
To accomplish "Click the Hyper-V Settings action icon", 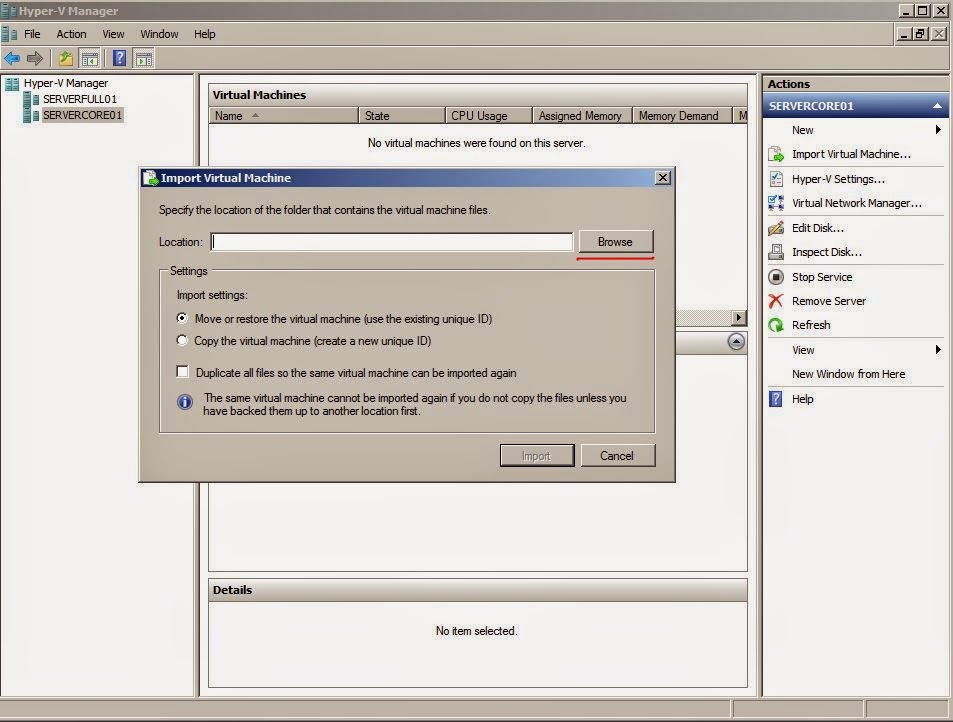I will pos(776,179).
